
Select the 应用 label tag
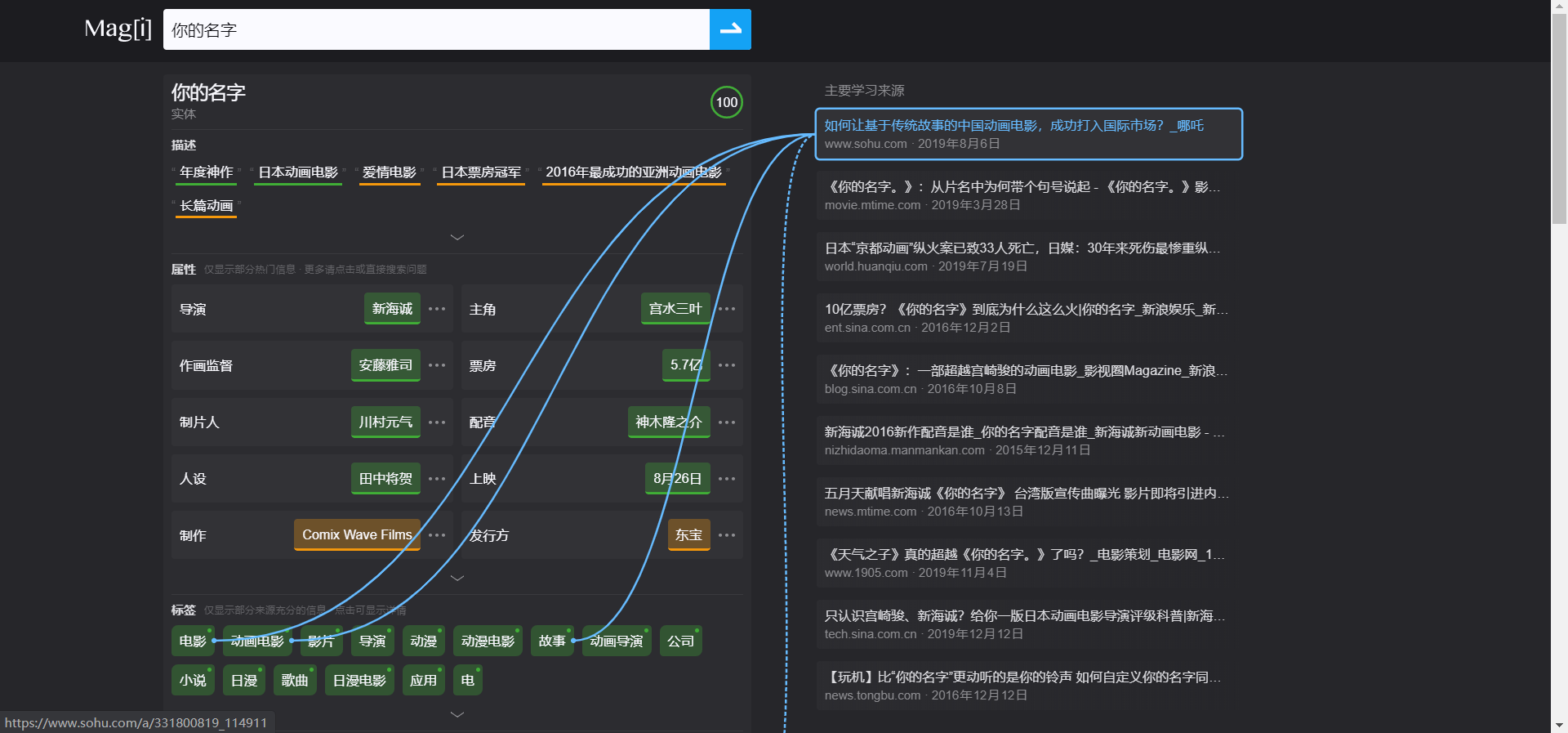[424, 681]
